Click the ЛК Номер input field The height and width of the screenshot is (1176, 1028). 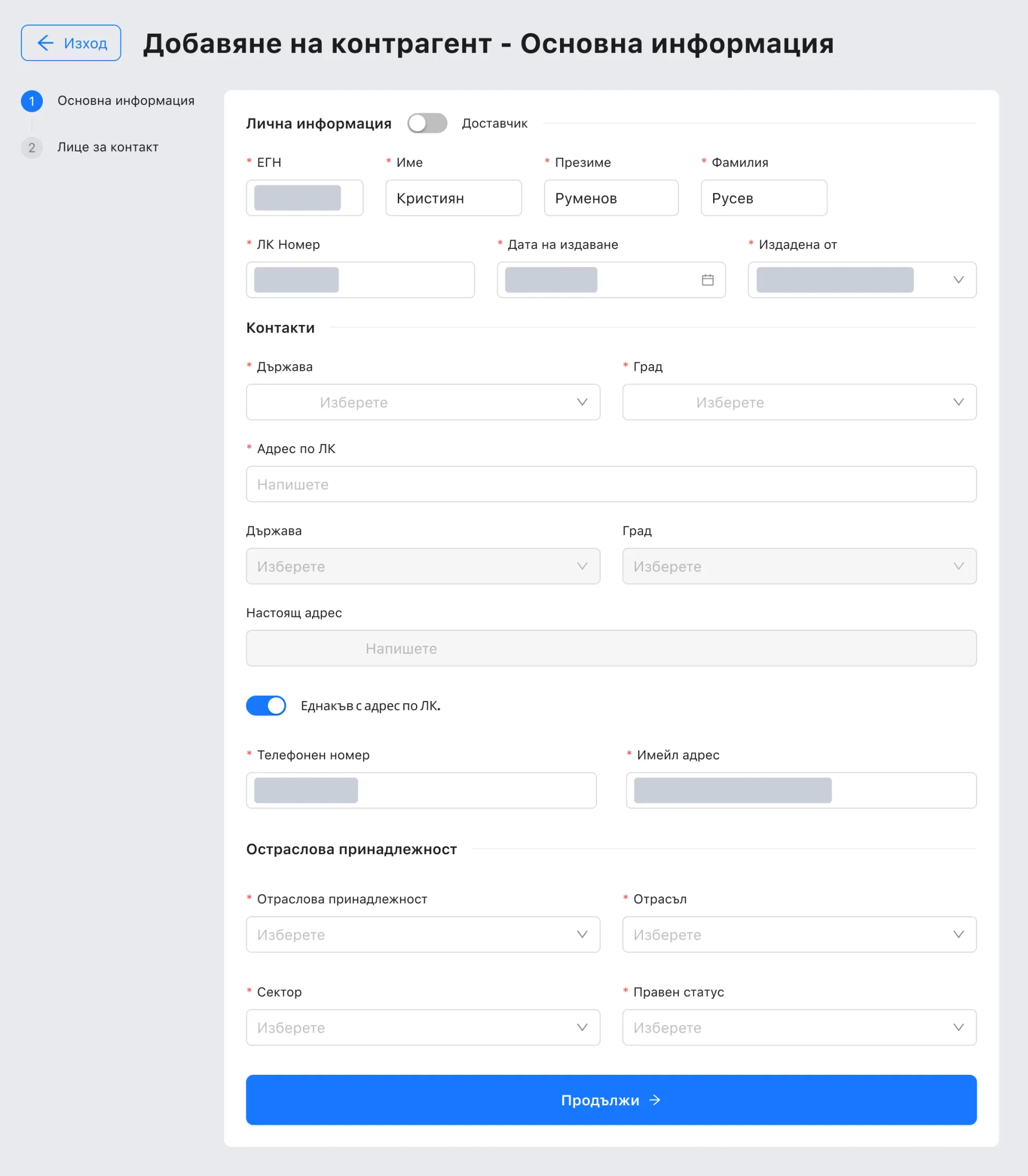pyautogui.click(x=360, y=280)
